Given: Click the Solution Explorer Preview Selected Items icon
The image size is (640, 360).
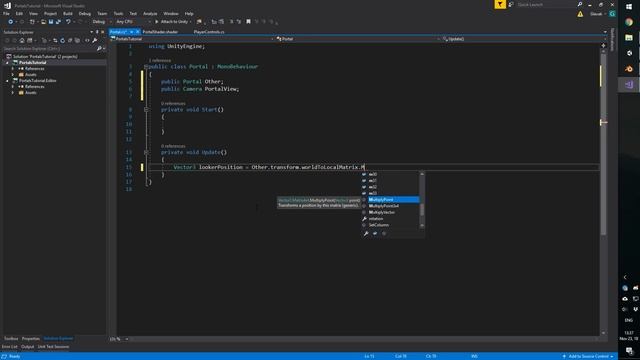Looking at the screenshot, I should click(87, 40).
